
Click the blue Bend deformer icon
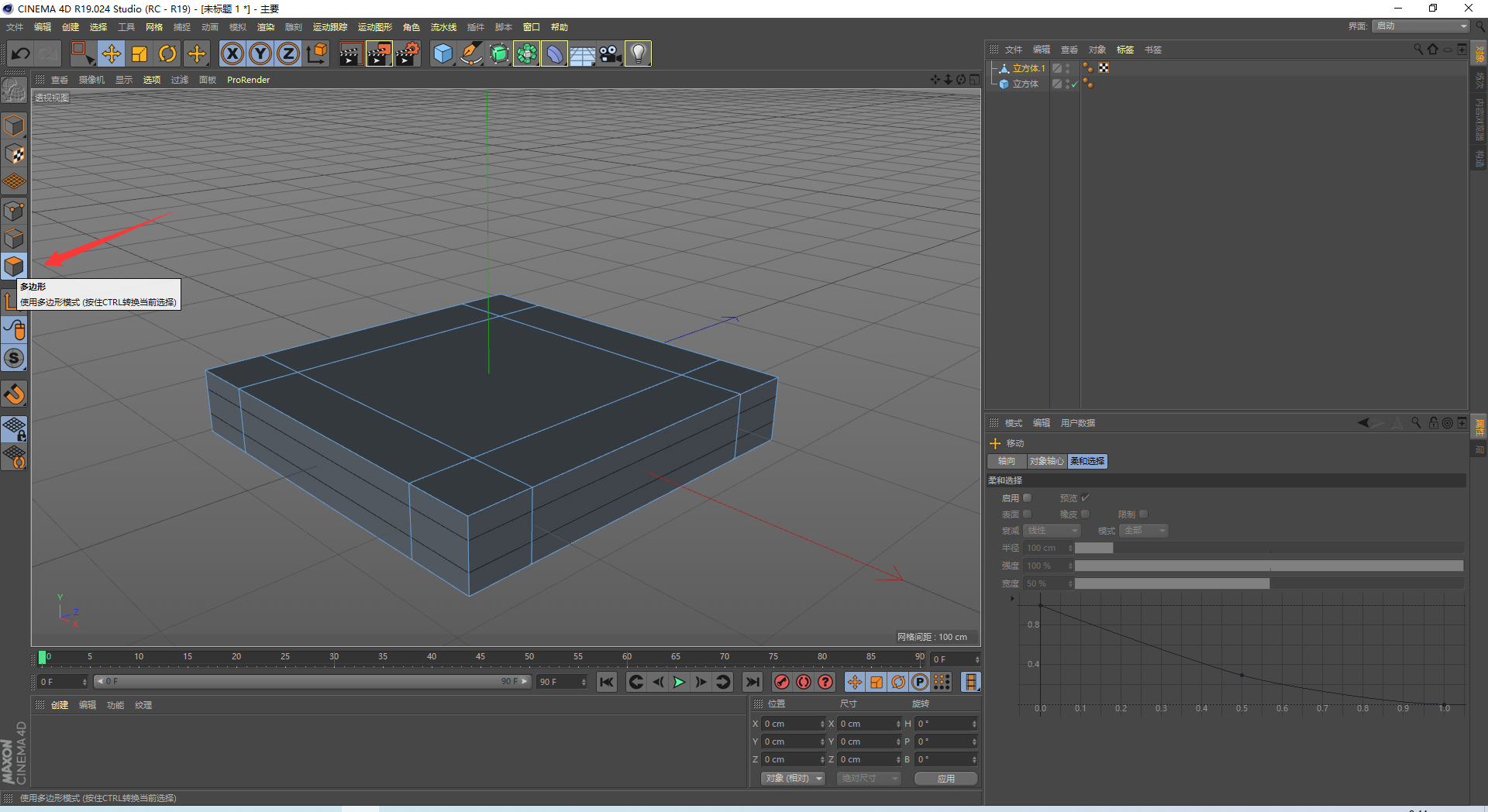[x=555, y=53]
